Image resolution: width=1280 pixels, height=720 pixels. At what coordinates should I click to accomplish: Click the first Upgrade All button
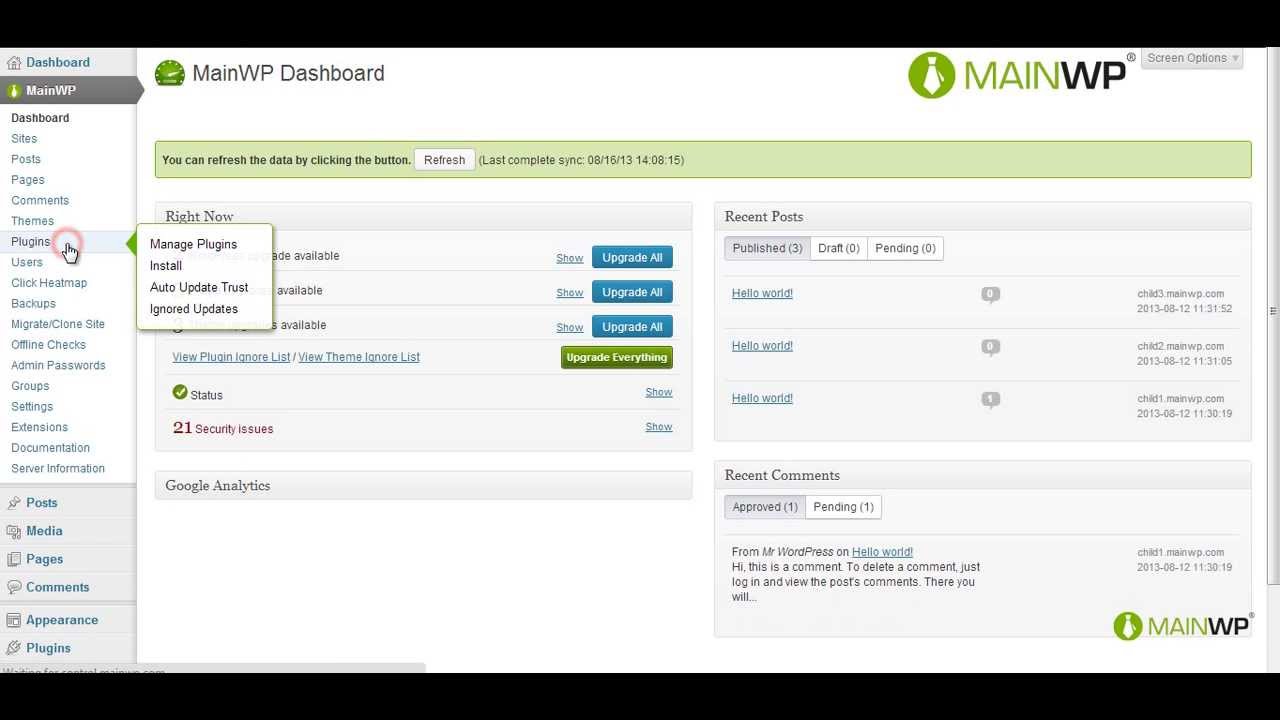[x=632, y=257]
